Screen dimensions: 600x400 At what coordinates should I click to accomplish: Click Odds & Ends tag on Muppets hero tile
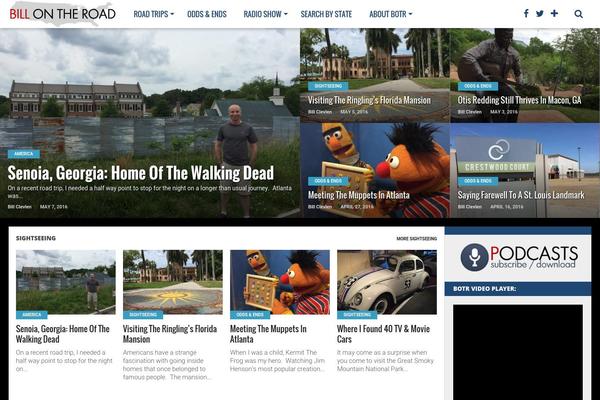tap(328, 181)
